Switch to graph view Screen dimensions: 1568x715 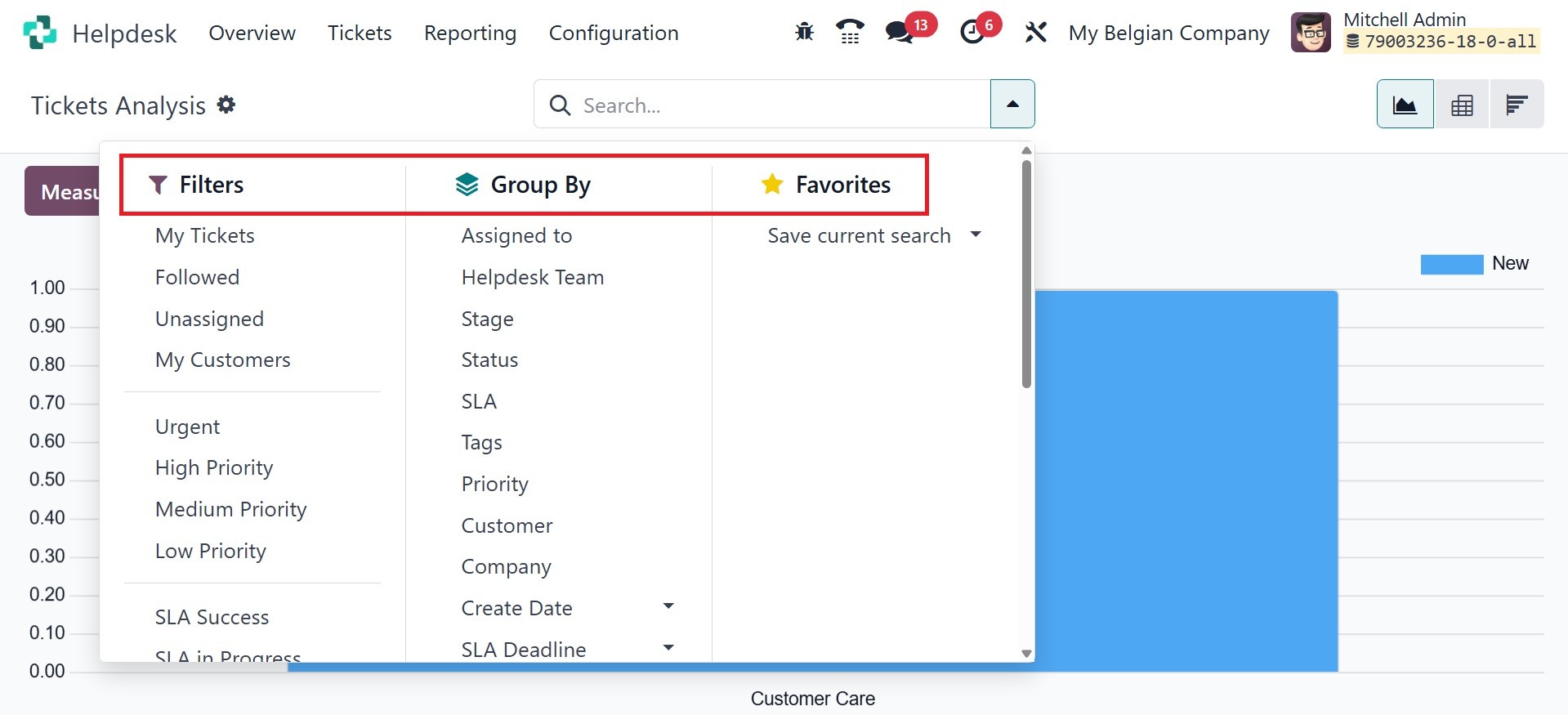pyautogui.click(x=1405, y=105)
